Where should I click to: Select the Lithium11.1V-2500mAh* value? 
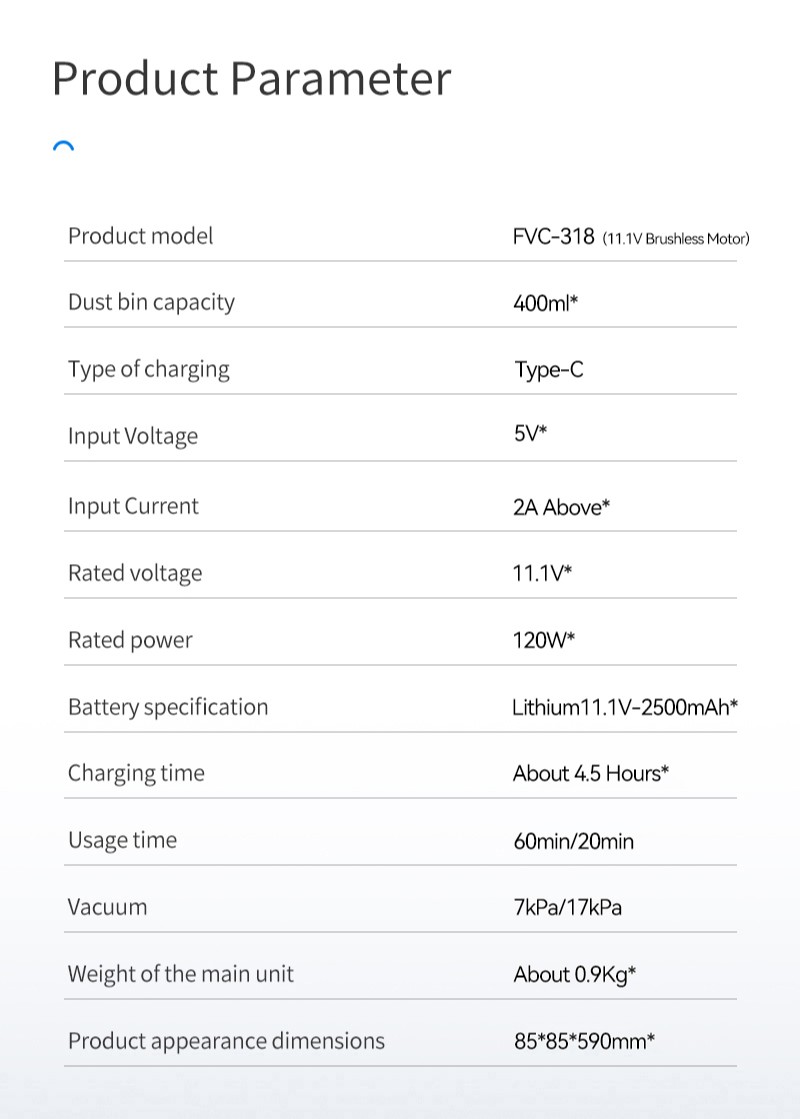tap(625, 708)
